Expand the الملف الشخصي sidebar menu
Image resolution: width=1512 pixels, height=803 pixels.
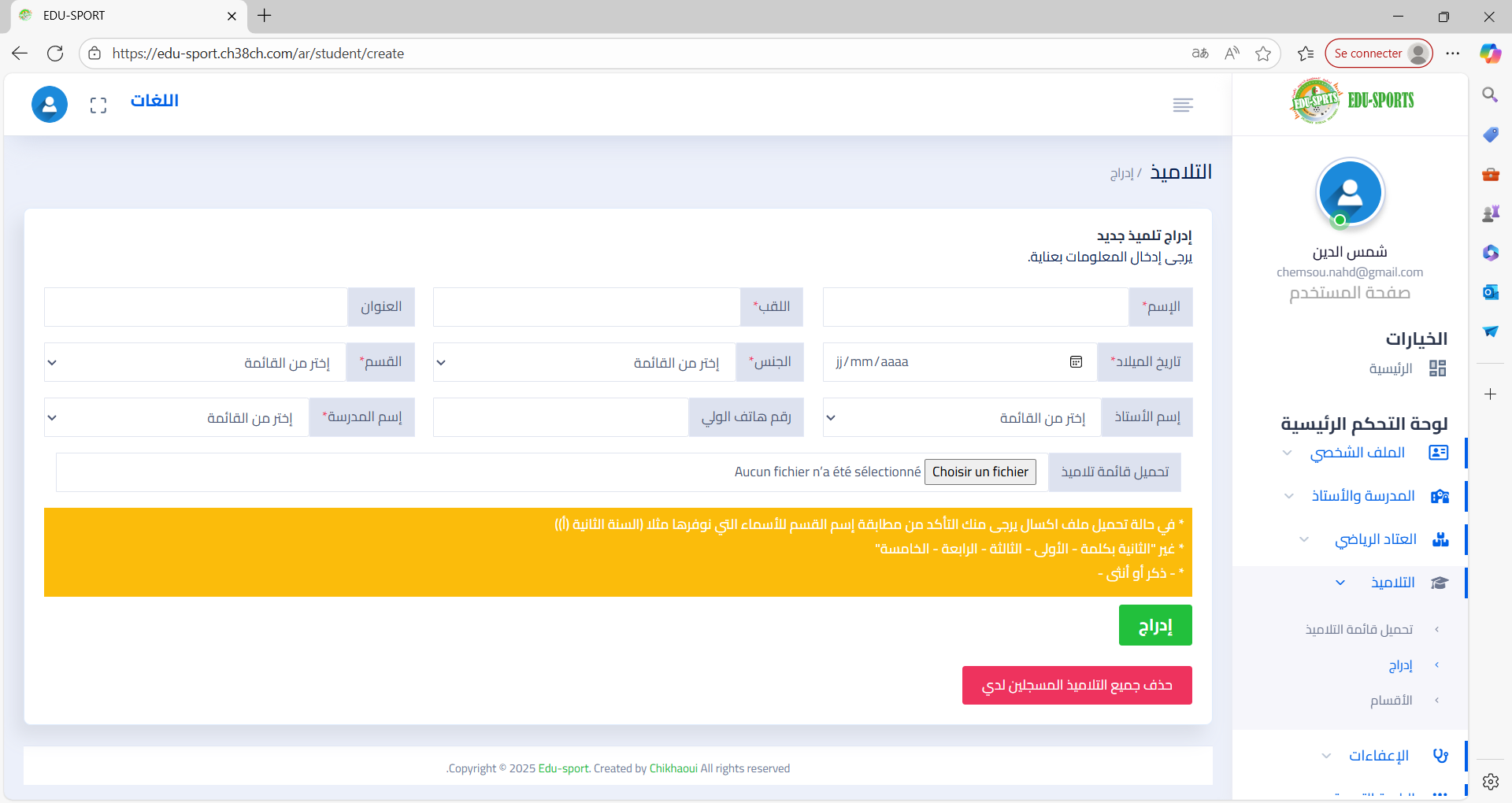point(1358,453)
